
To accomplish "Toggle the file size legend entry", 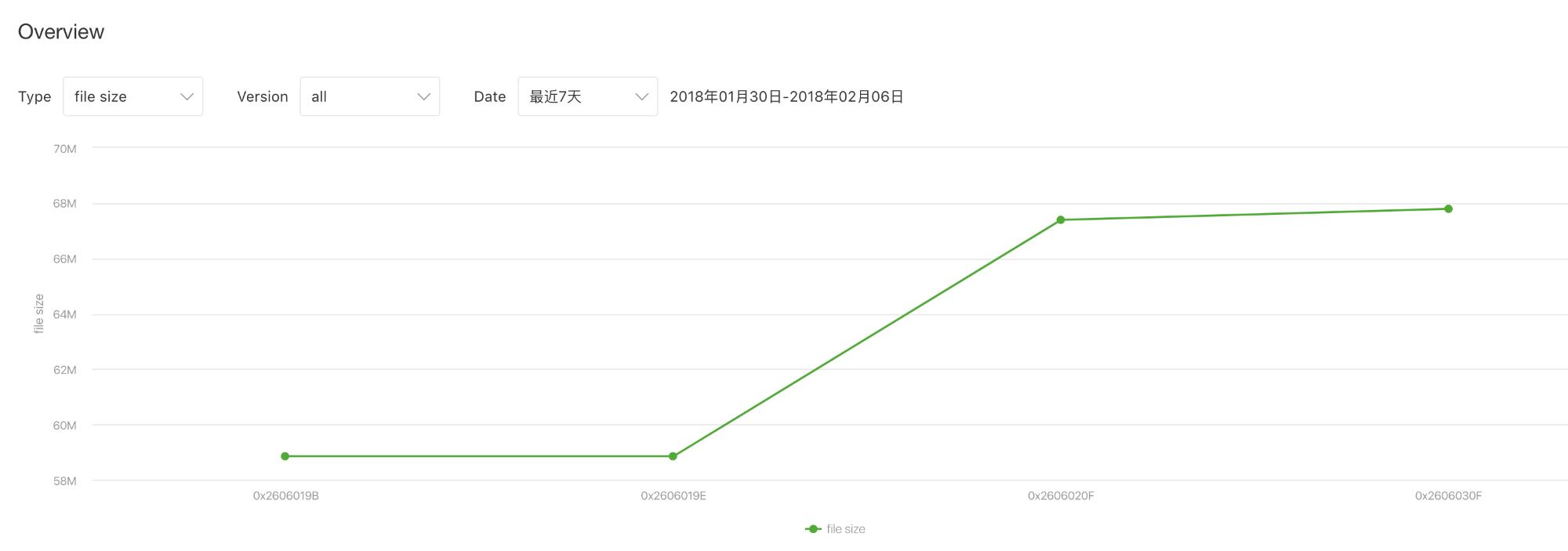I will [x=835, y=529].
